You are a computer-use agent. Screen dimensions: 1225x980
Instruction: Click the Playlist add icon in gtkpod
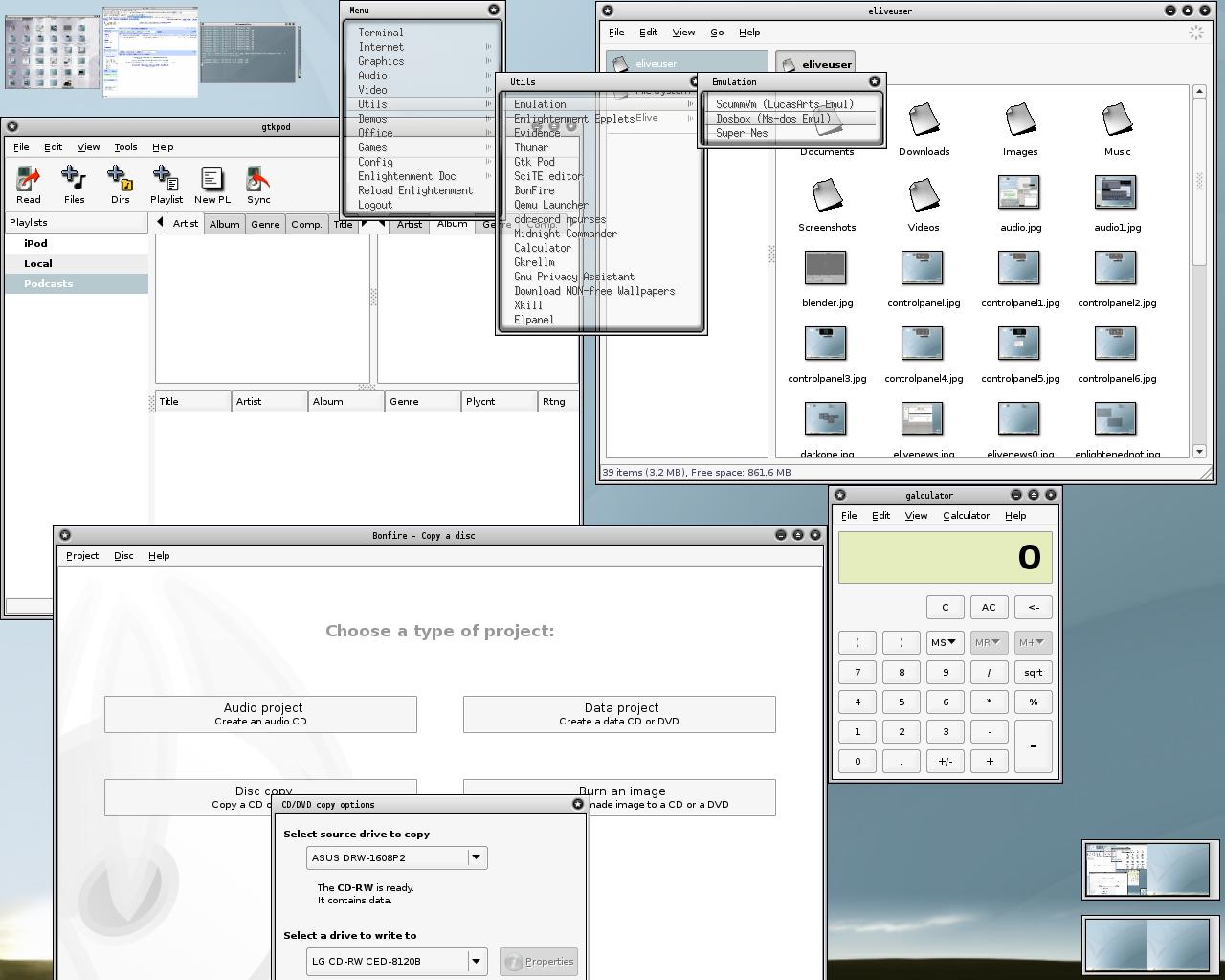pyautogui.click(x=166, y=179)
